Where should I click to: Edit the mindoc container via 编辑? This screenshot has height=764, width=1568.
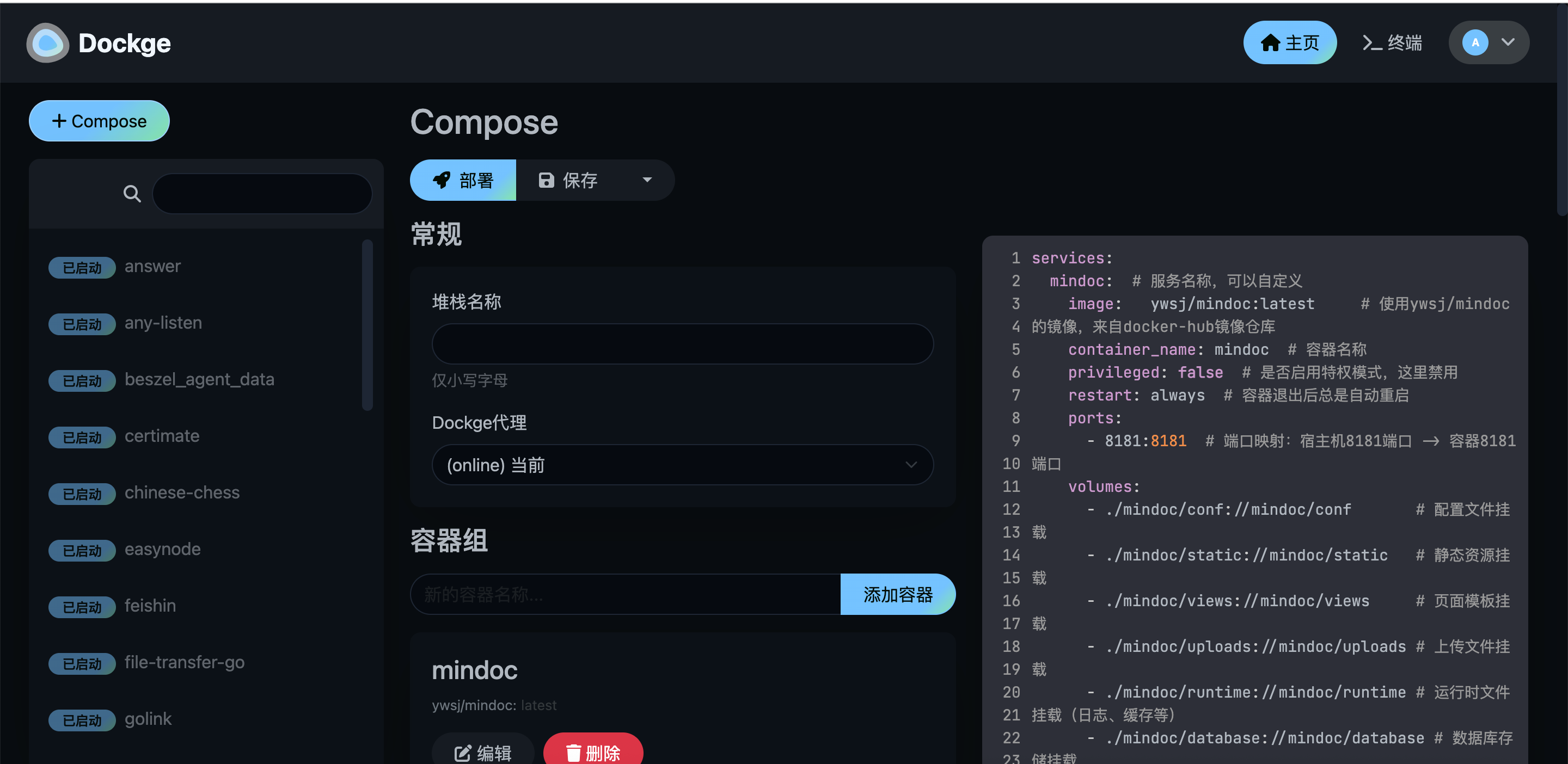pyautogui.click(x=483, y=752)
